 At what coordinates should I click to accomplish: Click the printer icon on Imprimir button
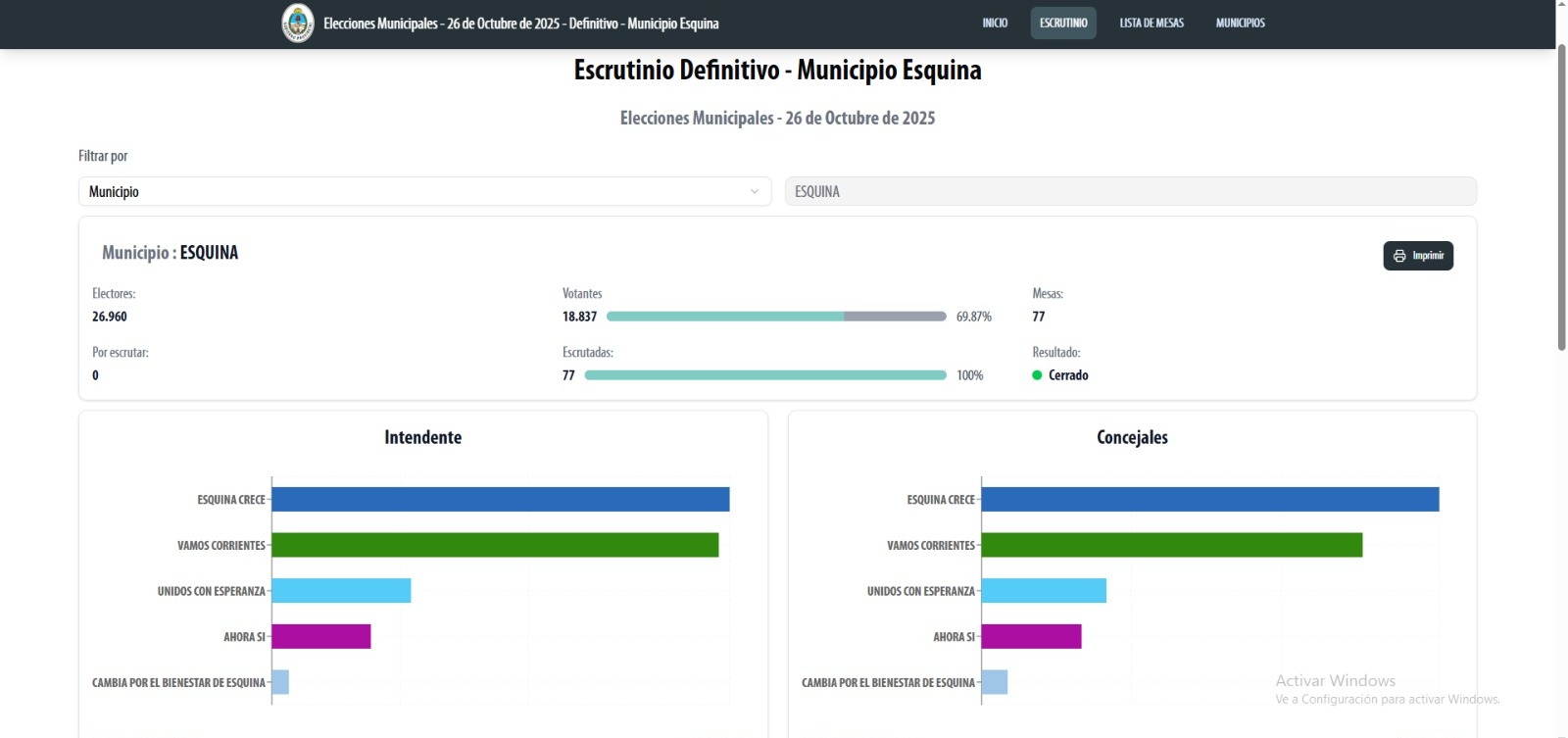[x=1399, y=256]
